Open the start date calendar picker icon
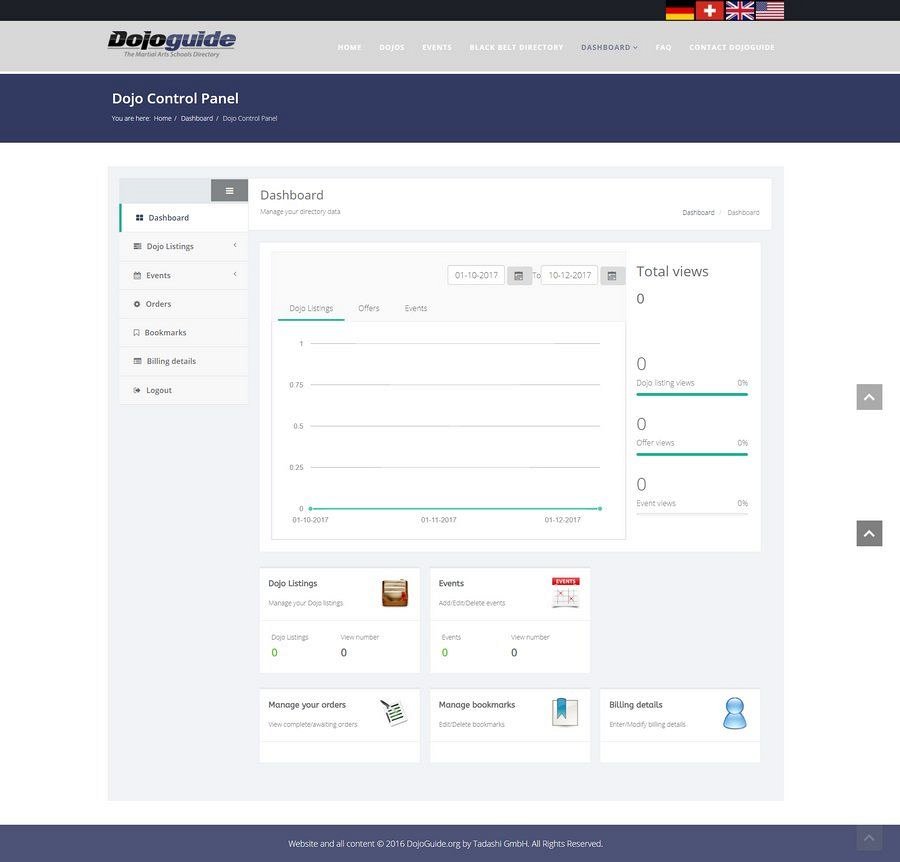Image resolution: width=900 pixels, height=862 pixels. pyautogui.click(x=519, y=275)
